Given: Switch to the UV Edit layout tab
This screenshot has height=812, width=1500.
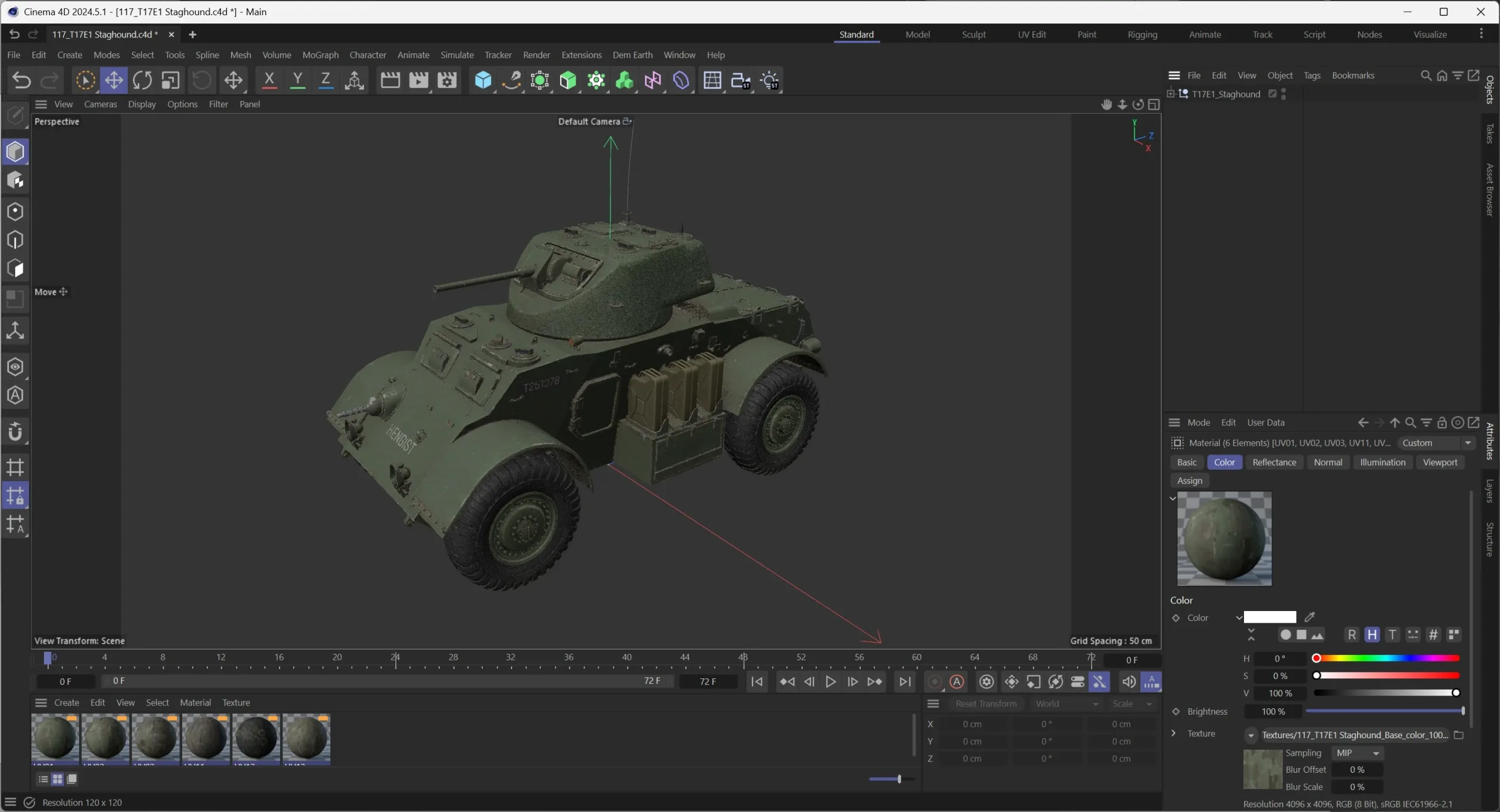Looking at the screenshot, I should (1031, 35).
